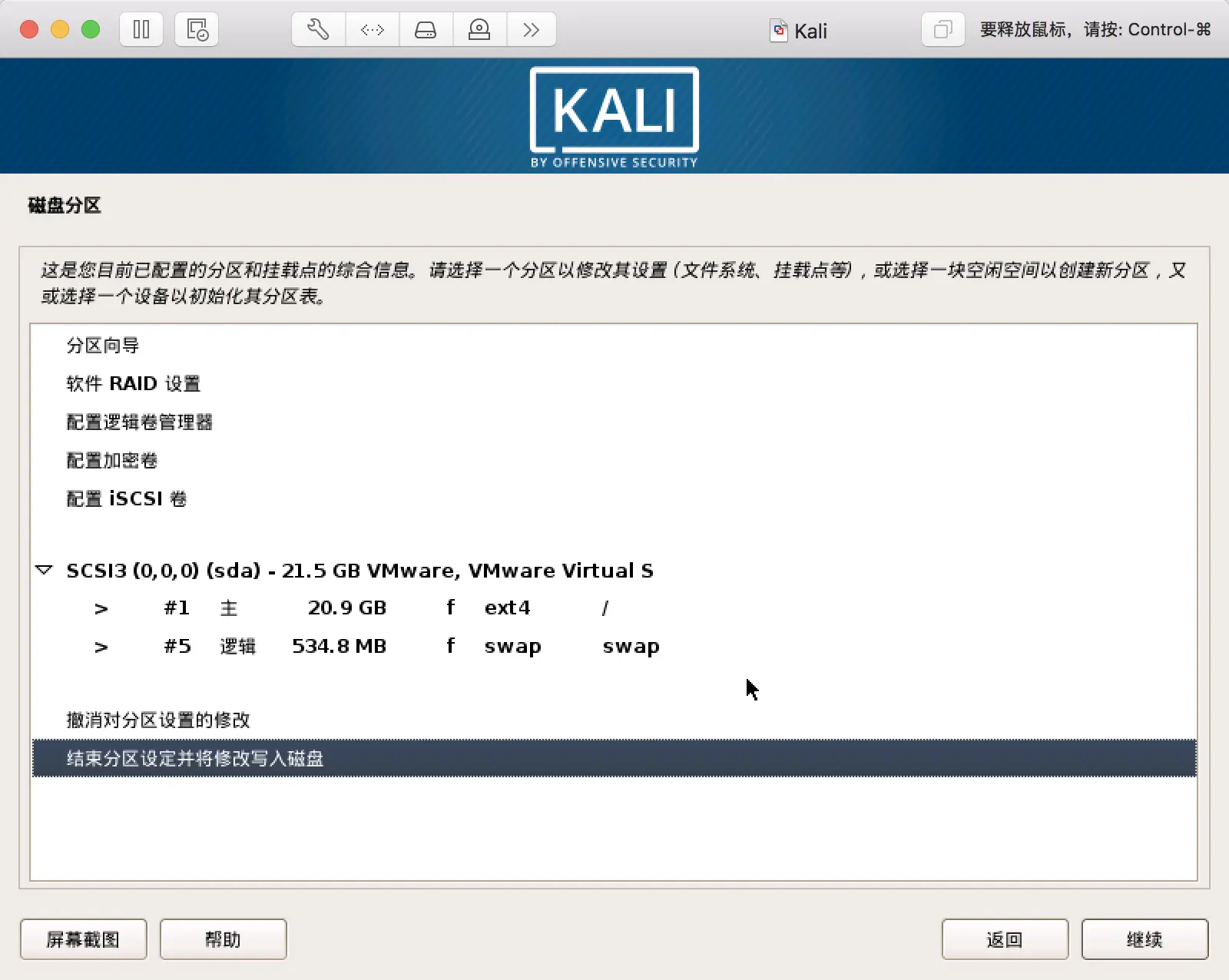Viewport: 1229px width, 980px height.
Task: Click the 磁盘分区 heading
Action: click(65, 206)
